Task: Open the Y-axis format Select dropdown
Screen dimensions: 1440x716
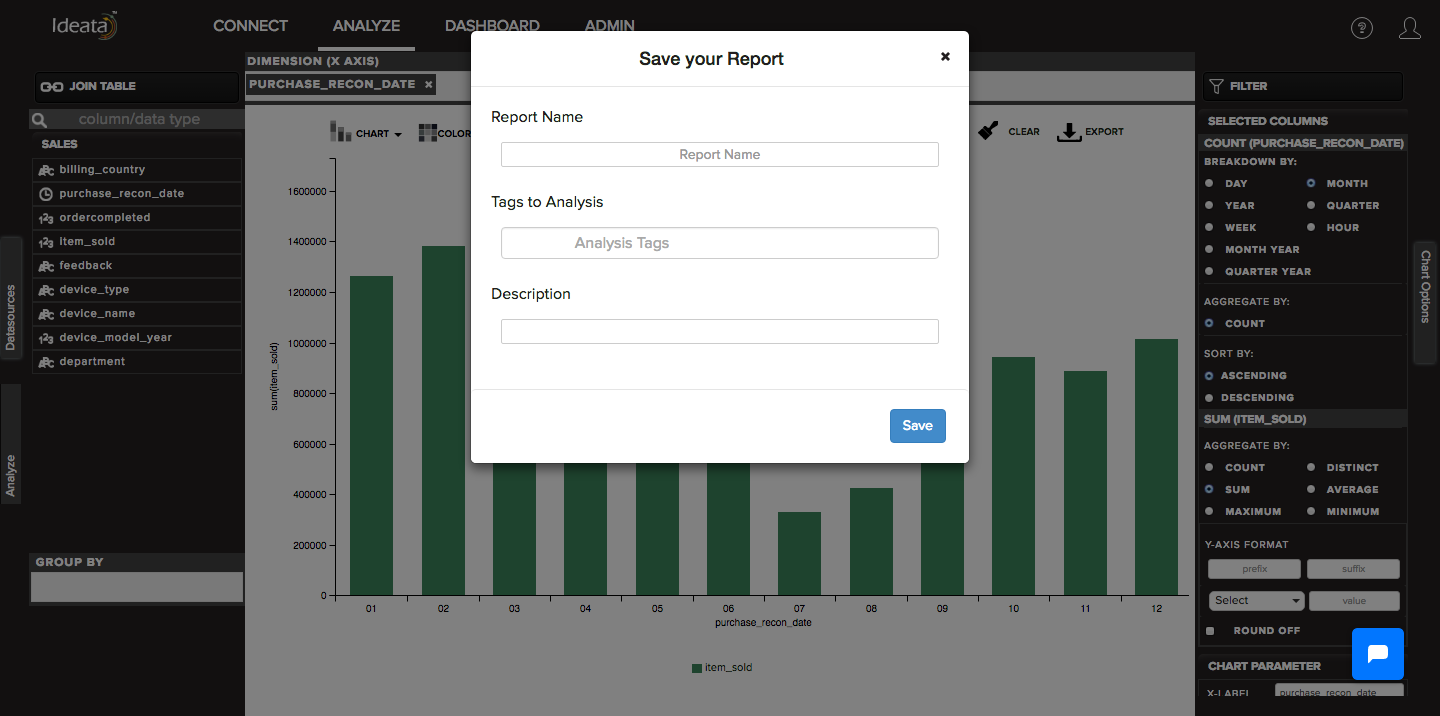Action: [x=1257, y=601]
